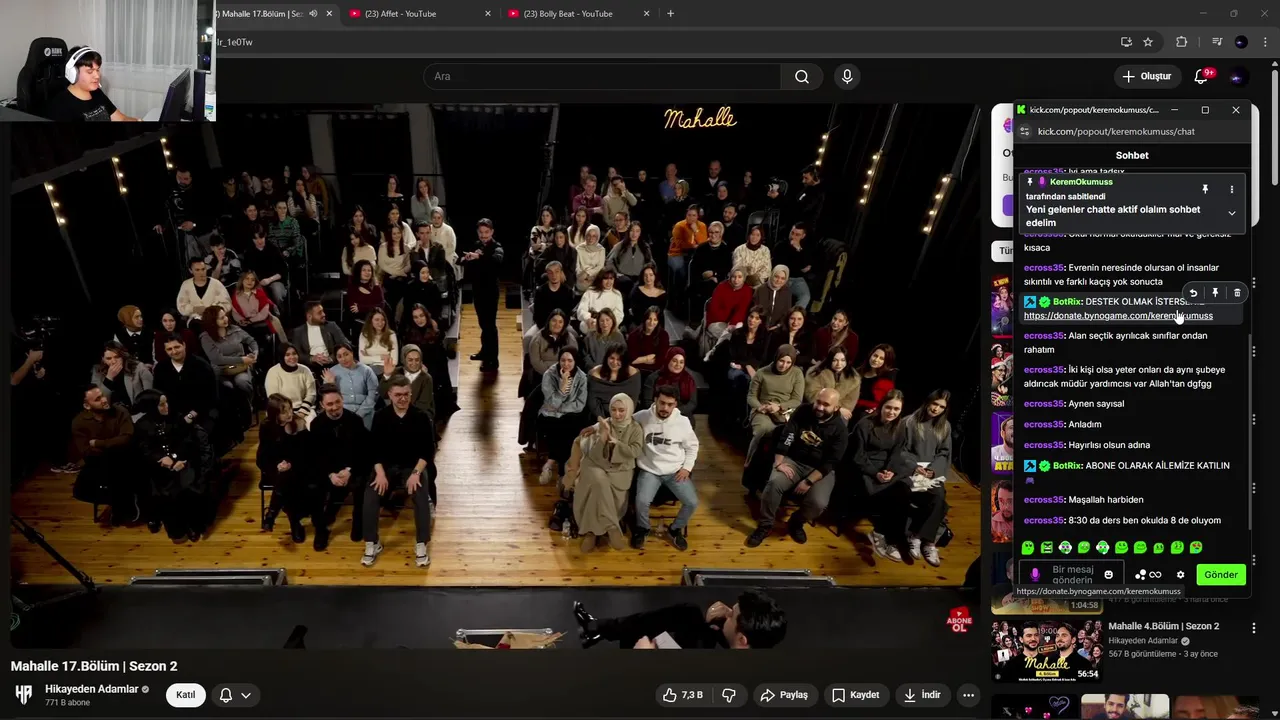Click the Paylaş share button
This screenshot has height=720, width=1280.
784,695
